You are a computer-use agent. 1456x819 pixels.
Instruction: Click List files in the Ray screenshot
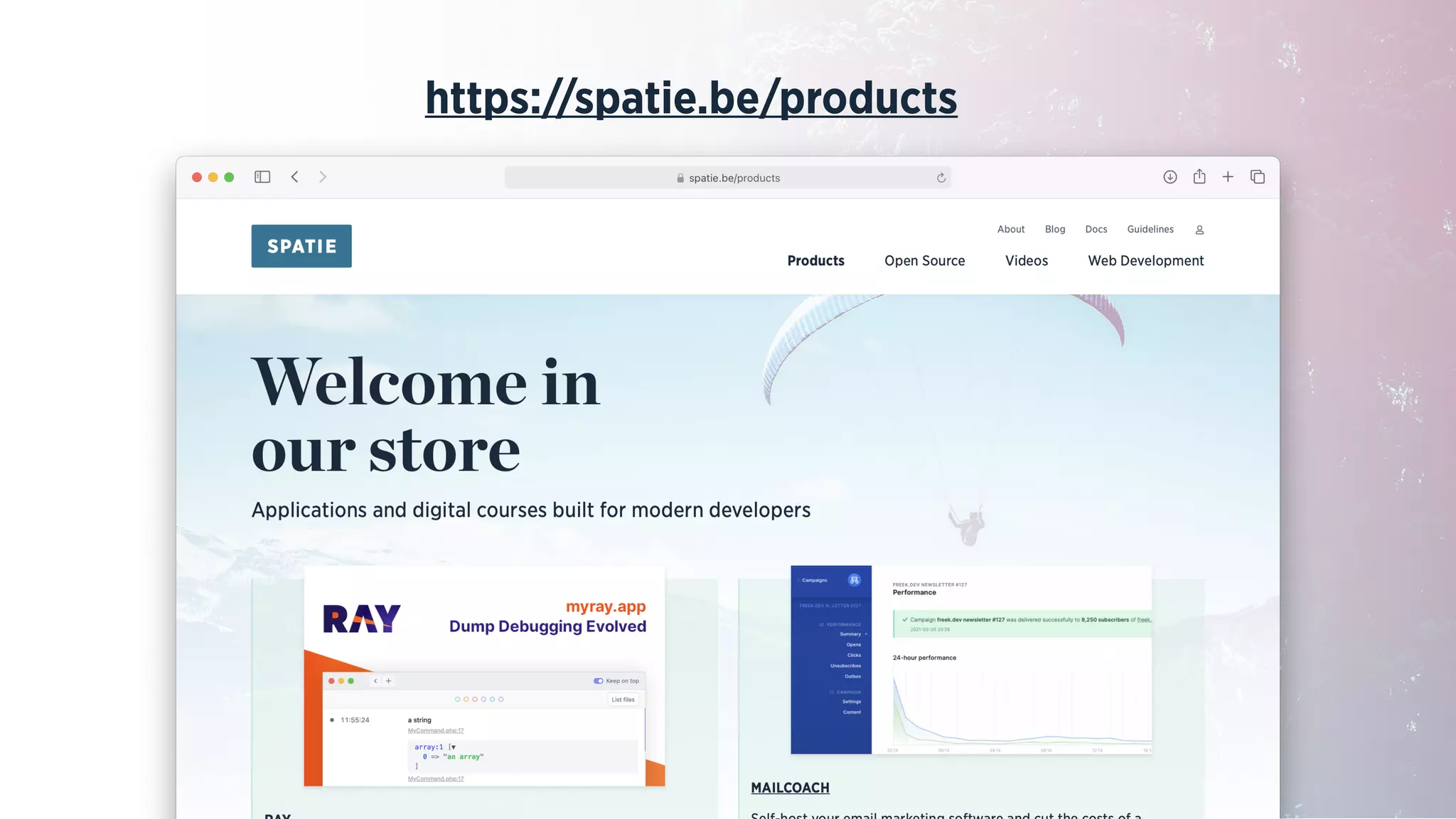coord(623,700)
